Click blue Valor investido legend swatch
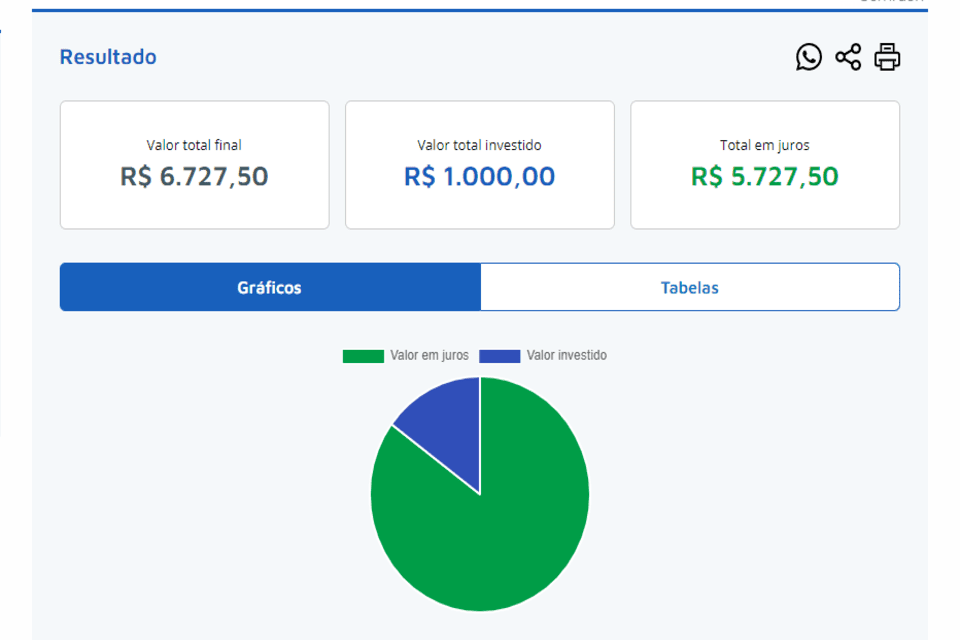960x640 pixels. pos(500,356)
